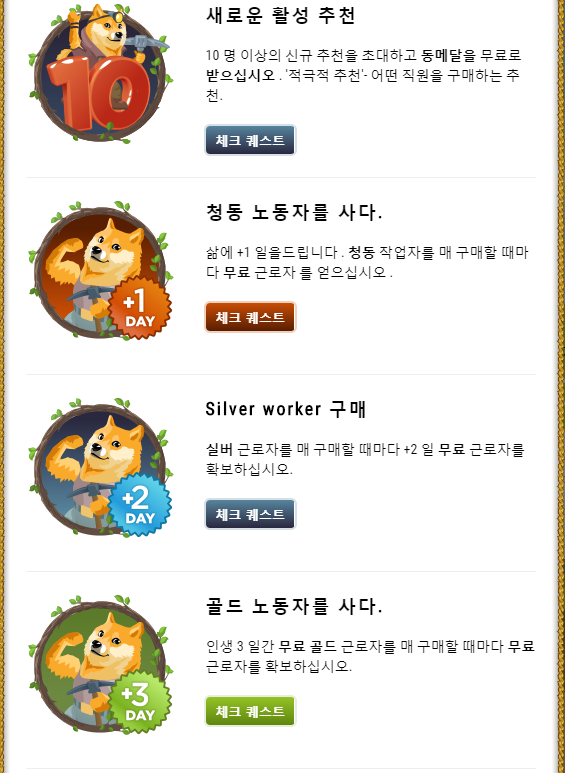Image resolution: width=565 pixels, height=773 pixels.
Task: Click the silver worker quest description text
Action: coord(365,459)
